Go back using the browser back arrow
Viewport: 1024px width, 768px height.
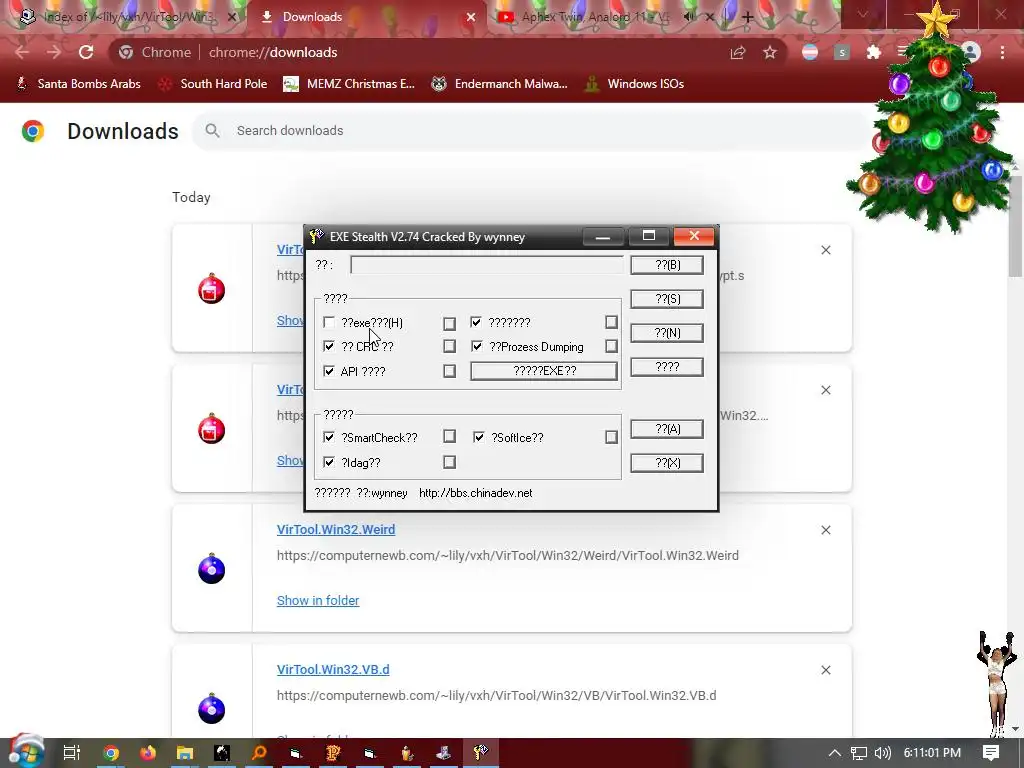click(x=22, y=52)
